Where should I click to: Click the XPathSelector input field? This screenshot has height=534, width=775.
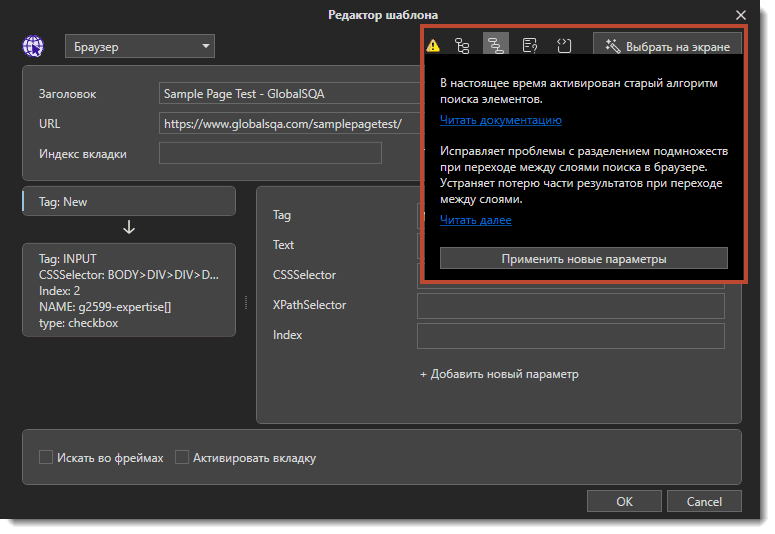coord(570,305)
